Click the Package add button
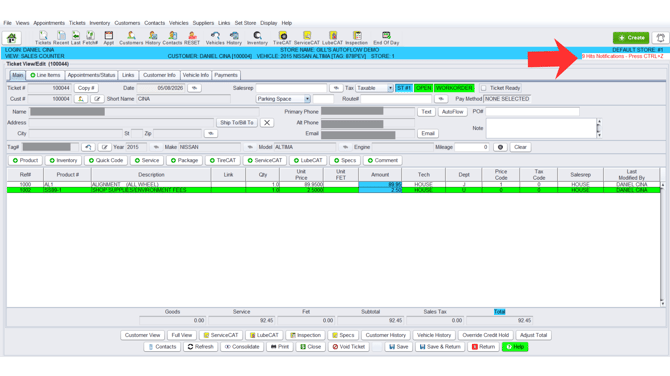This screenshot has height=376, width=670. (184, 161)
